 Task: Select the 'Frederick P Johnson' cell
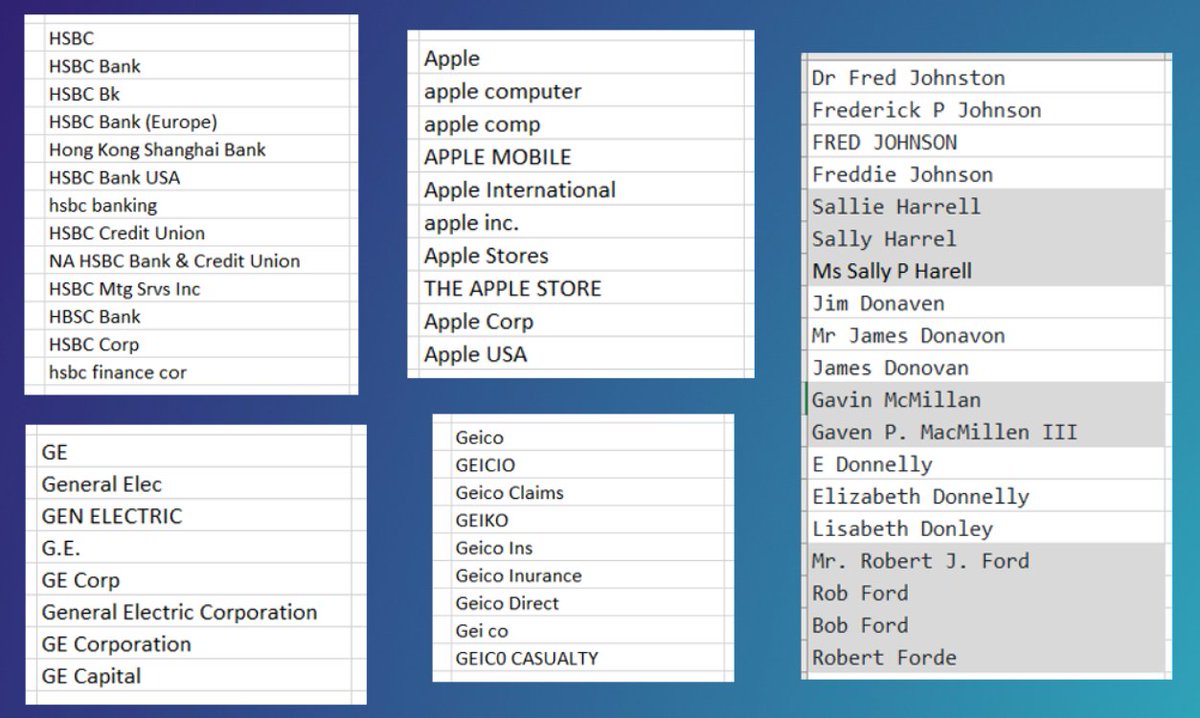pyautogui.click(x=986, y=110)
